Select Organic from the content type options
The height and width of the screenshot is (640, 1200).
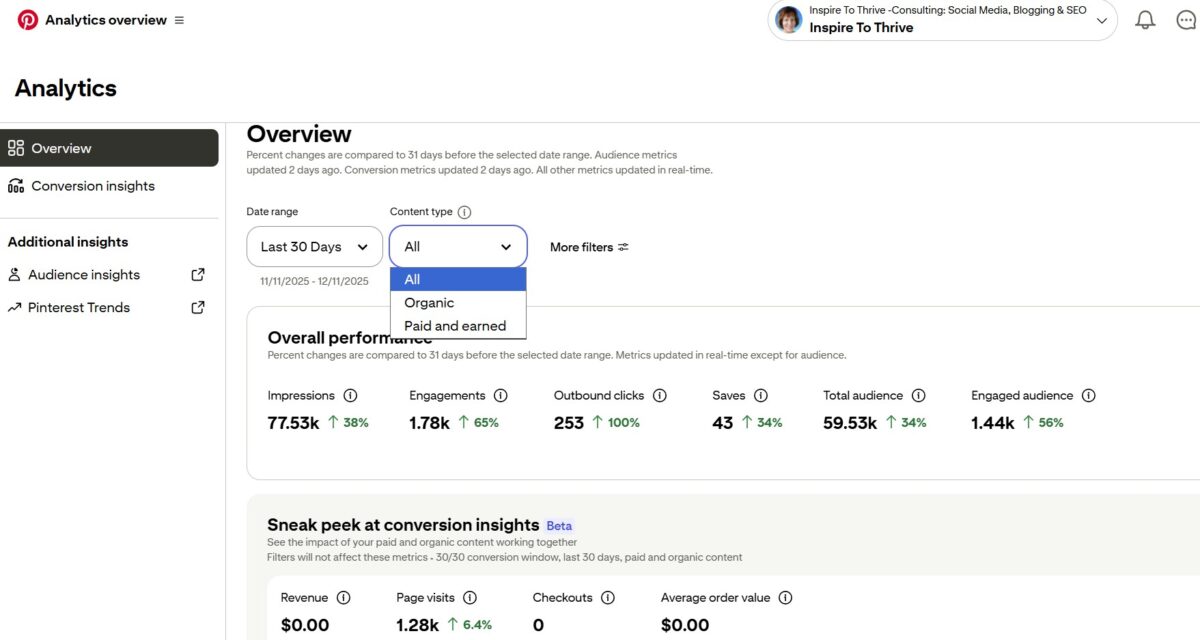(x=429, y=302)
